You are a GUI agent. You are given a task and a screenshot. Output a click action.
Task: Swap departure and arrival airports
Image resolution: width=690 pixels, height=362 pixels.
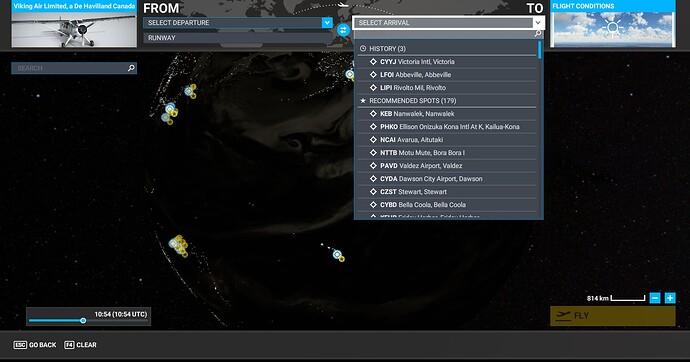pyautogui.click(x=343, y=30)
